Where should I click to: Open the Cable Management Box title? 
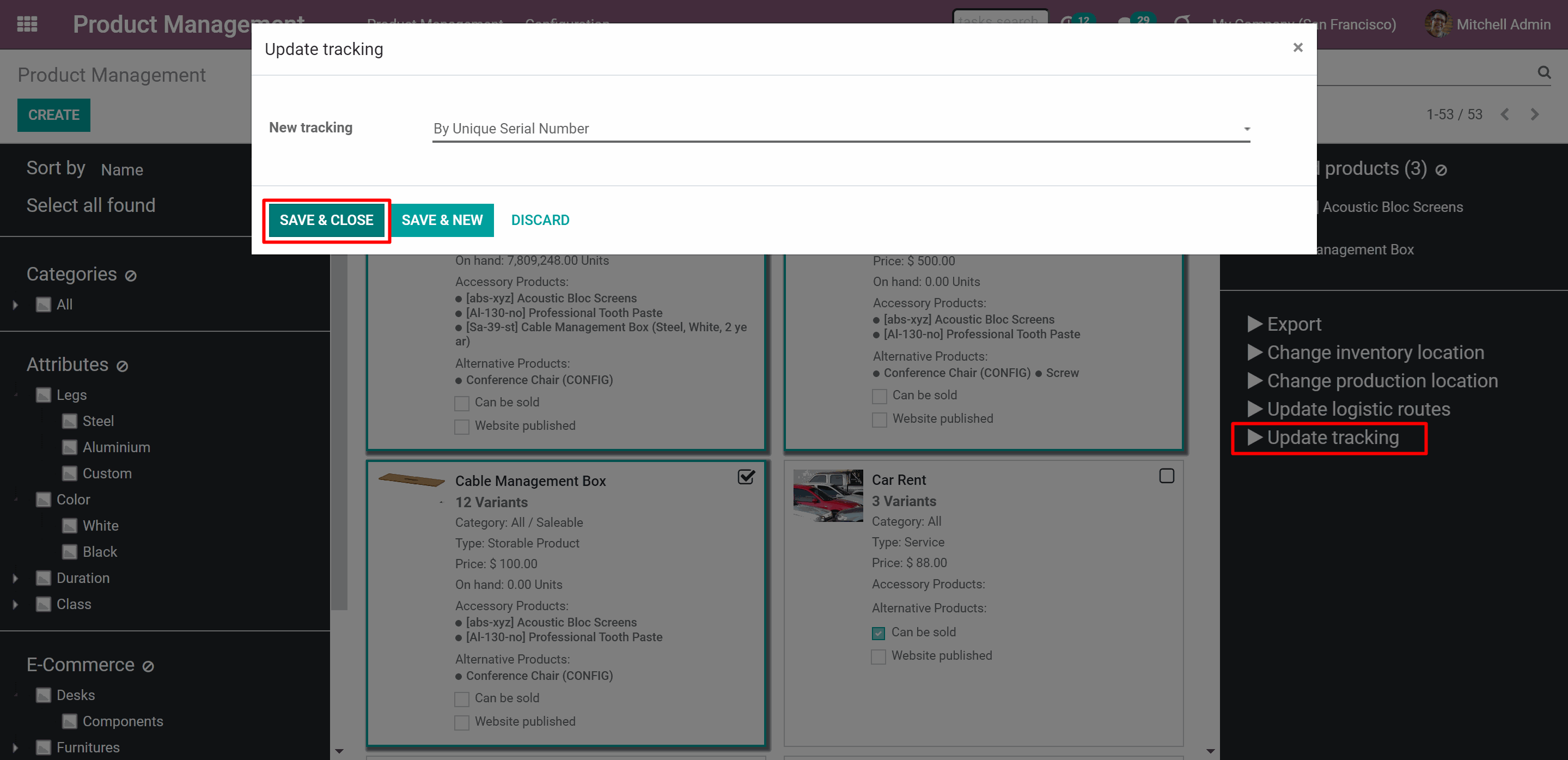point(530,481)
